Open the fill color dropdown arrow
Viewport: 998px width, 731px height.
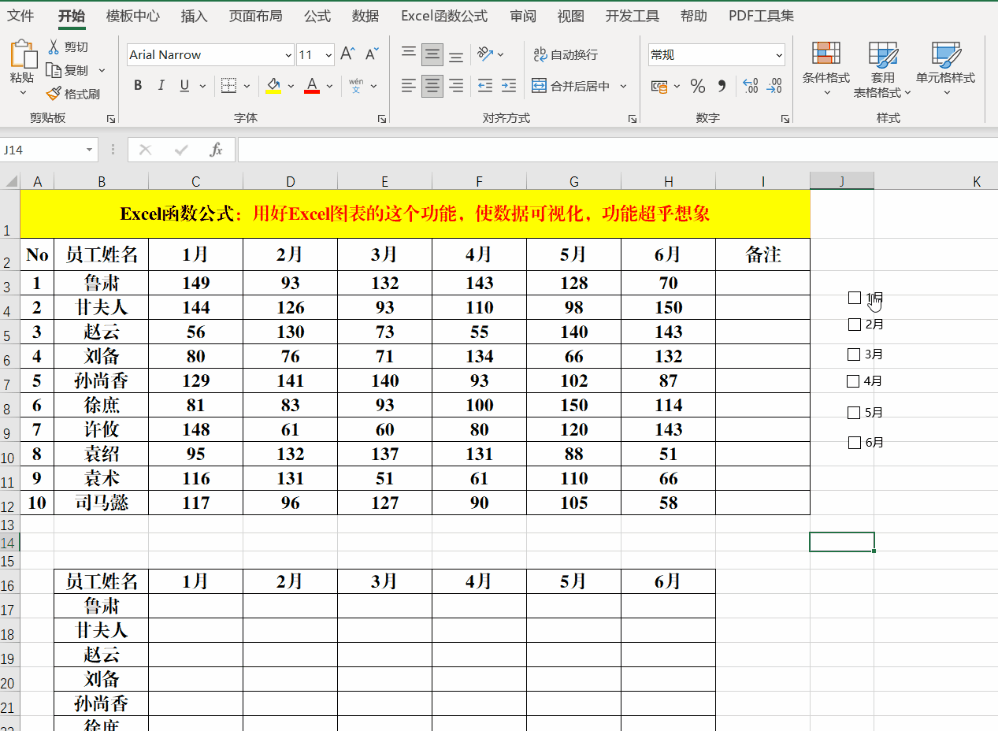(291, 85)
